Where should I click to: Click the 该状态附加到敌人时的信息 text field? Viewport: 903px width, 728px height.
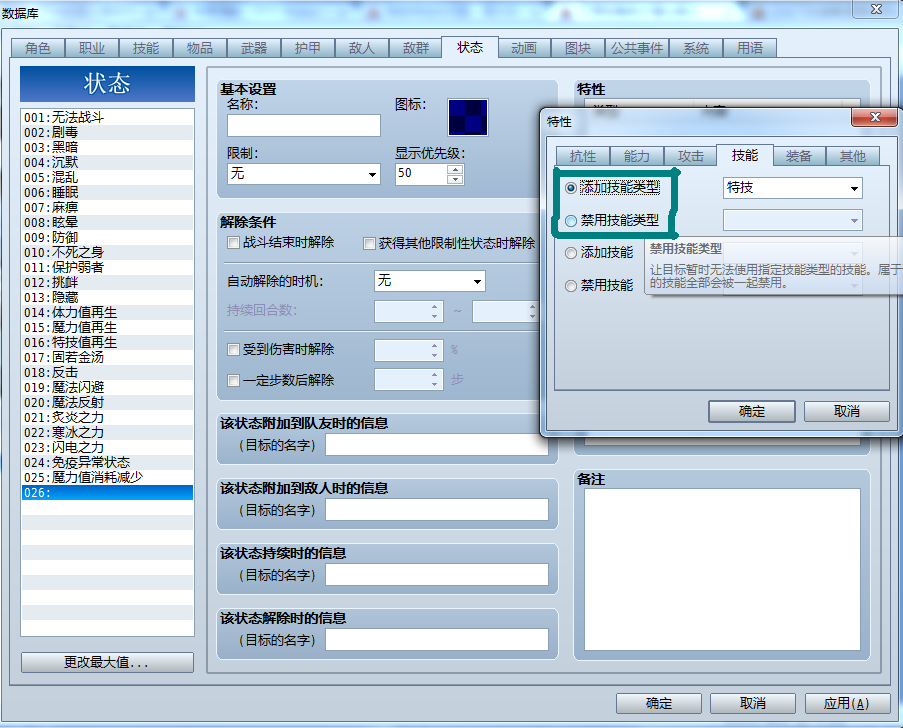pos(437,510)
